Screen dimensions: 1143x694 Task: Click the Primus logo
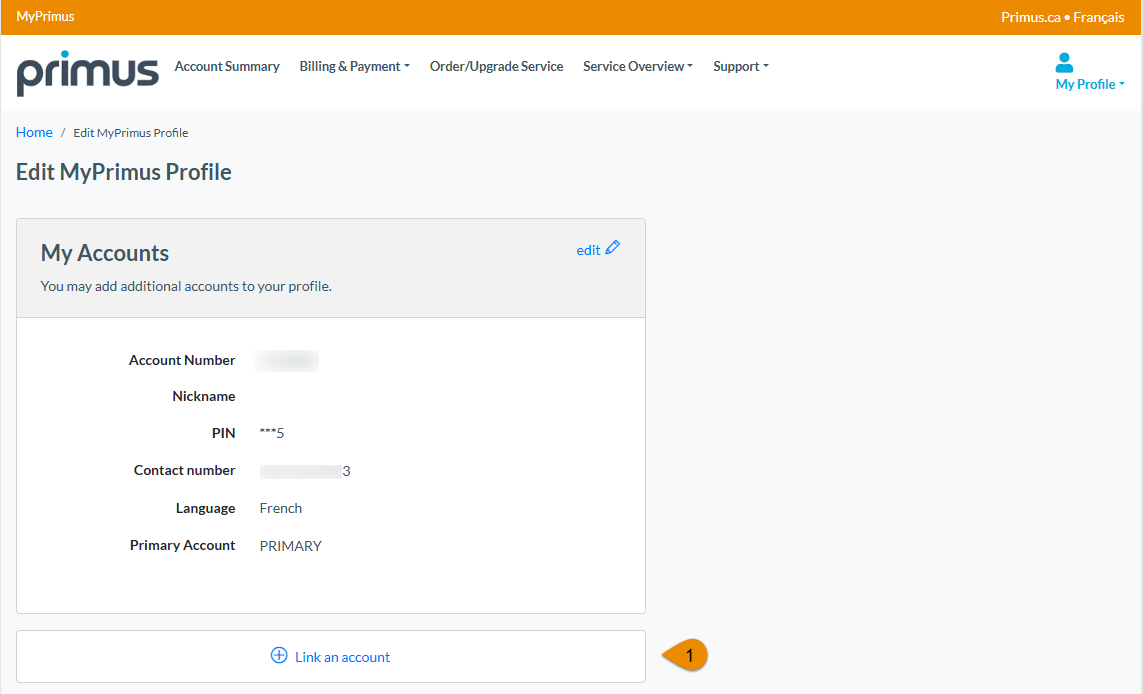point(87,73)
